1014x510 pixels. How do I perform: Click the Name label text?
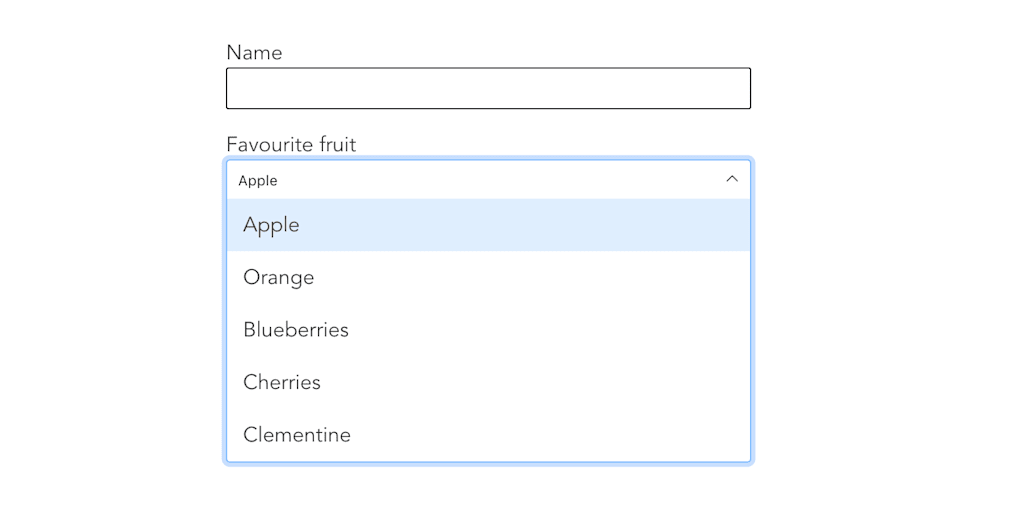(254, 52)
